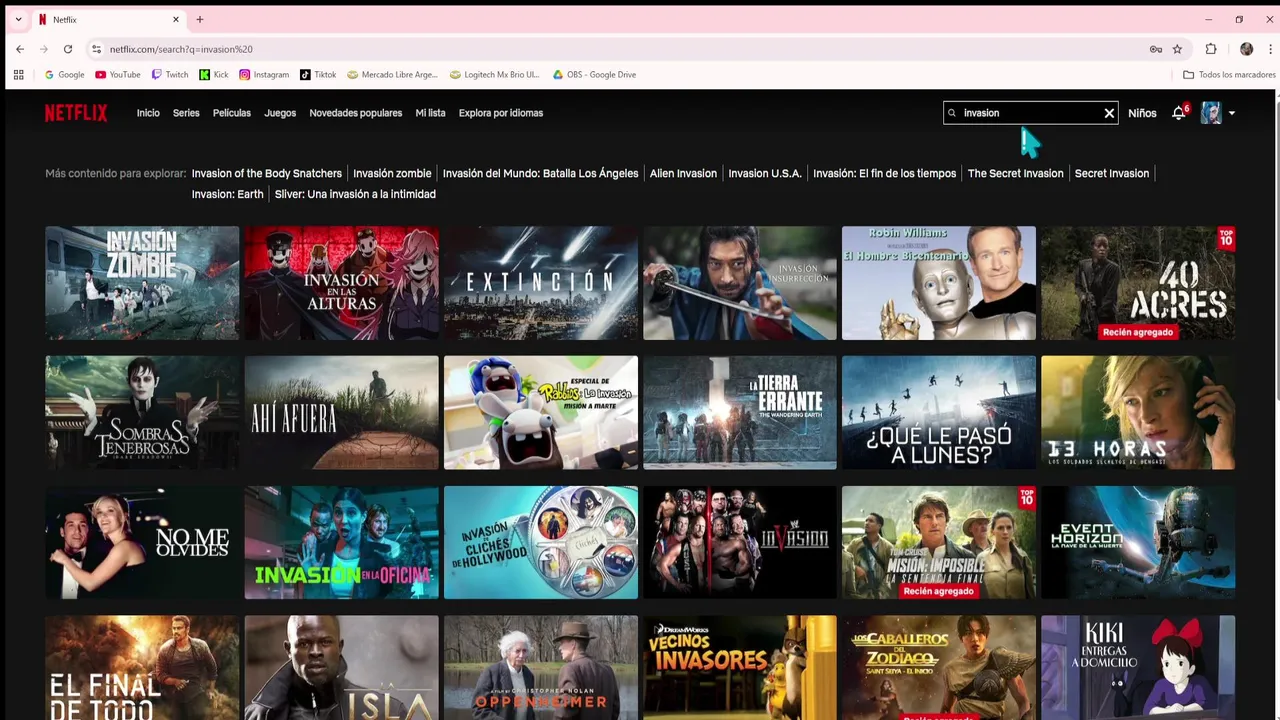Image resolution: width=1280 pixels, height=720 pixels.
Task: Open the Chrome three-dot menu
Action: [1270, 49]
